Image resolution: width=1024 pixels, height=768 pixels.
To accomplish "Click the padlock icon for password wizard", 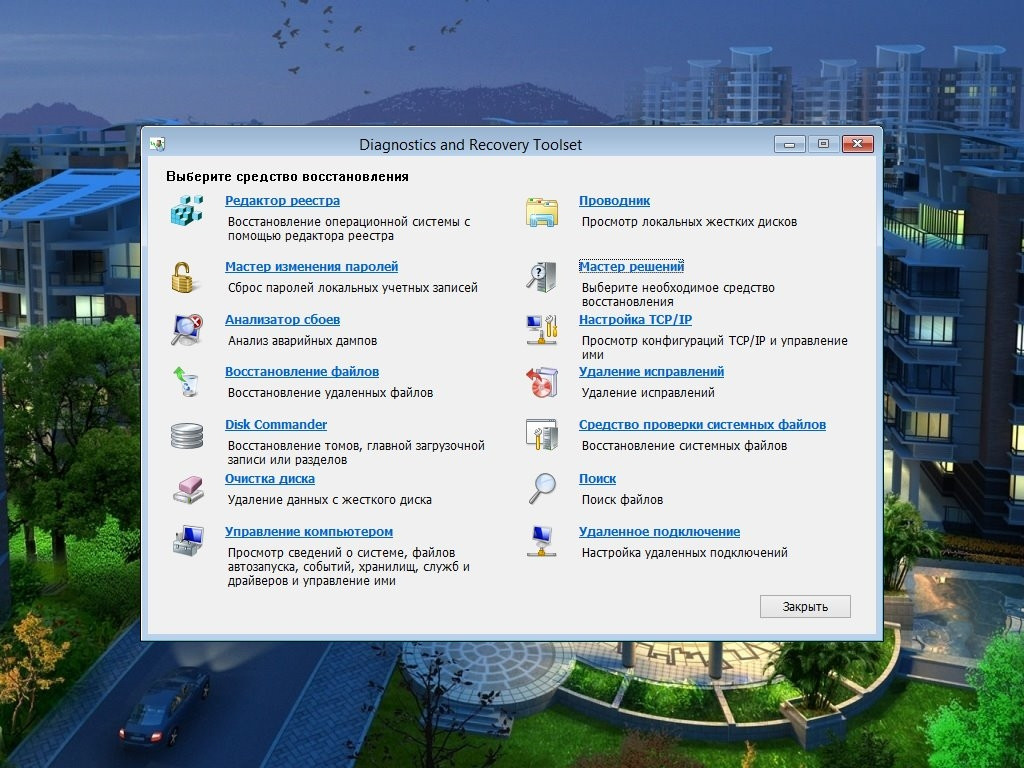I will (x=182, y=277).
